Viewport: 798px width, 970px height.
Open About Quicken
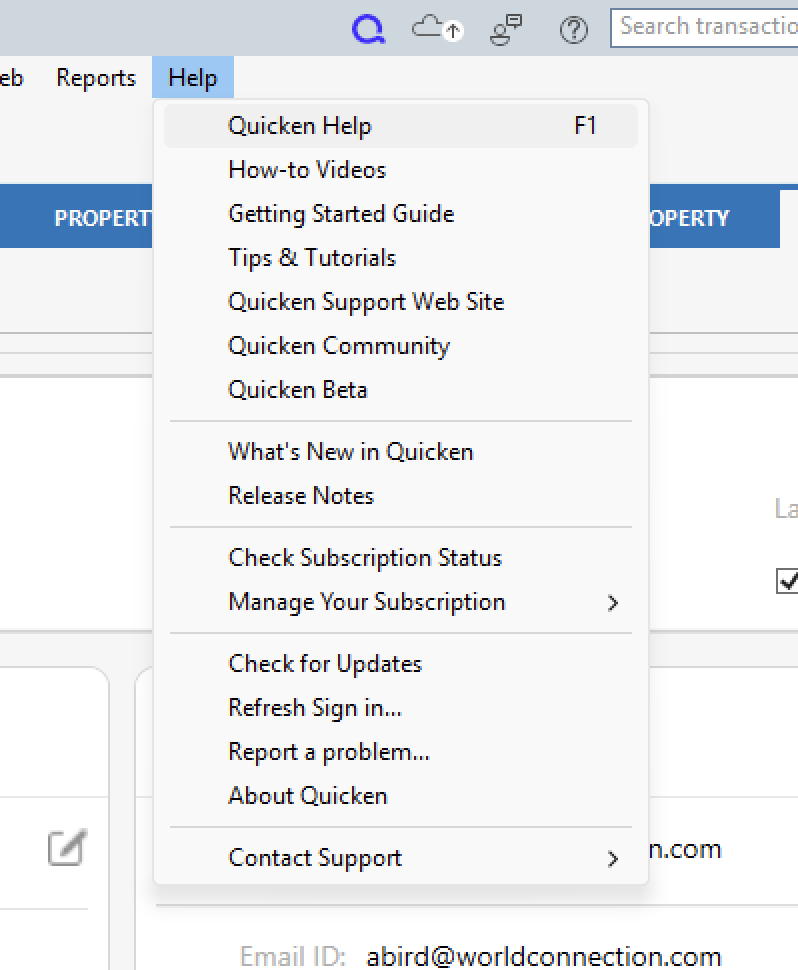[x=307, y=795]
